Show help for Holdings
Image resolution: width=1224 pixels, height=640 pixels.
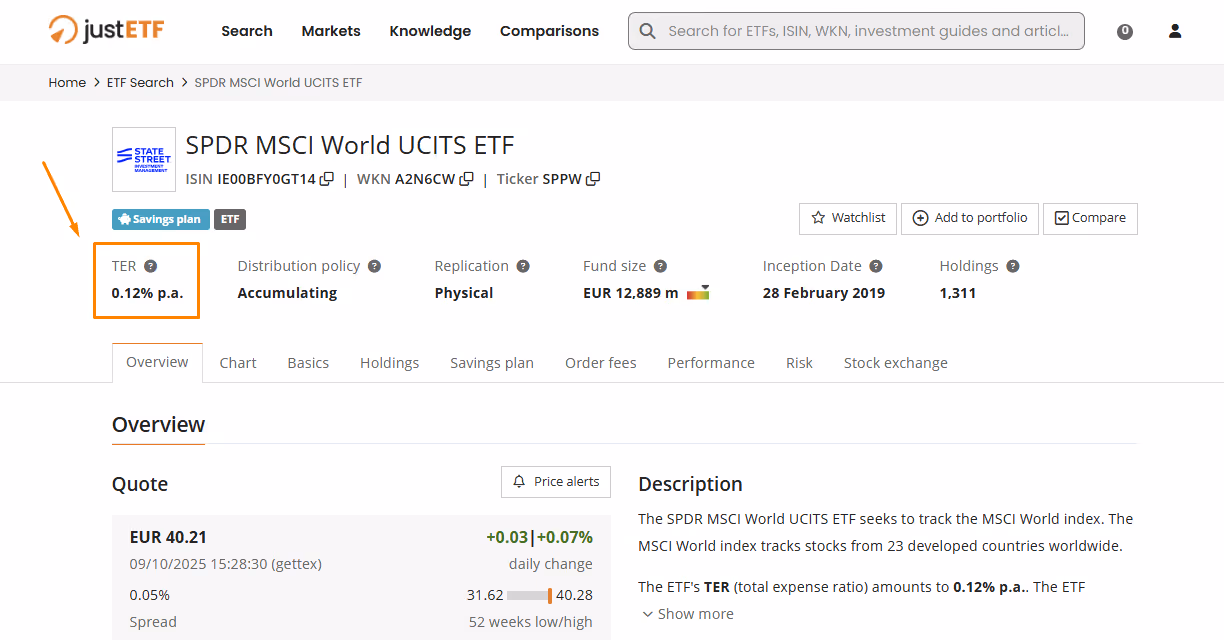click(1013, 266)
